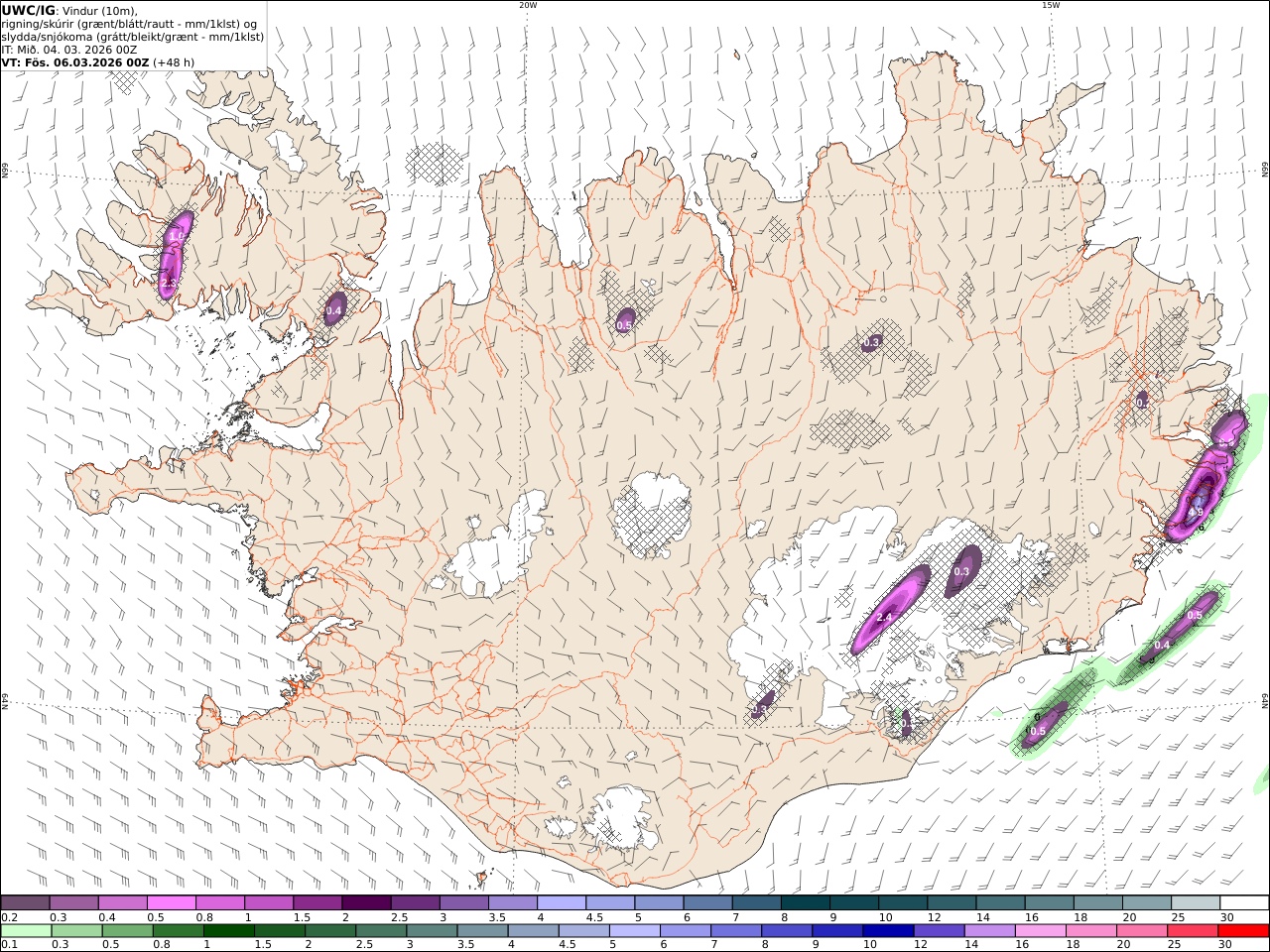Click the '0.1' label under the lower legend
Screen dimensions: 1270x952
coord(9,945)
